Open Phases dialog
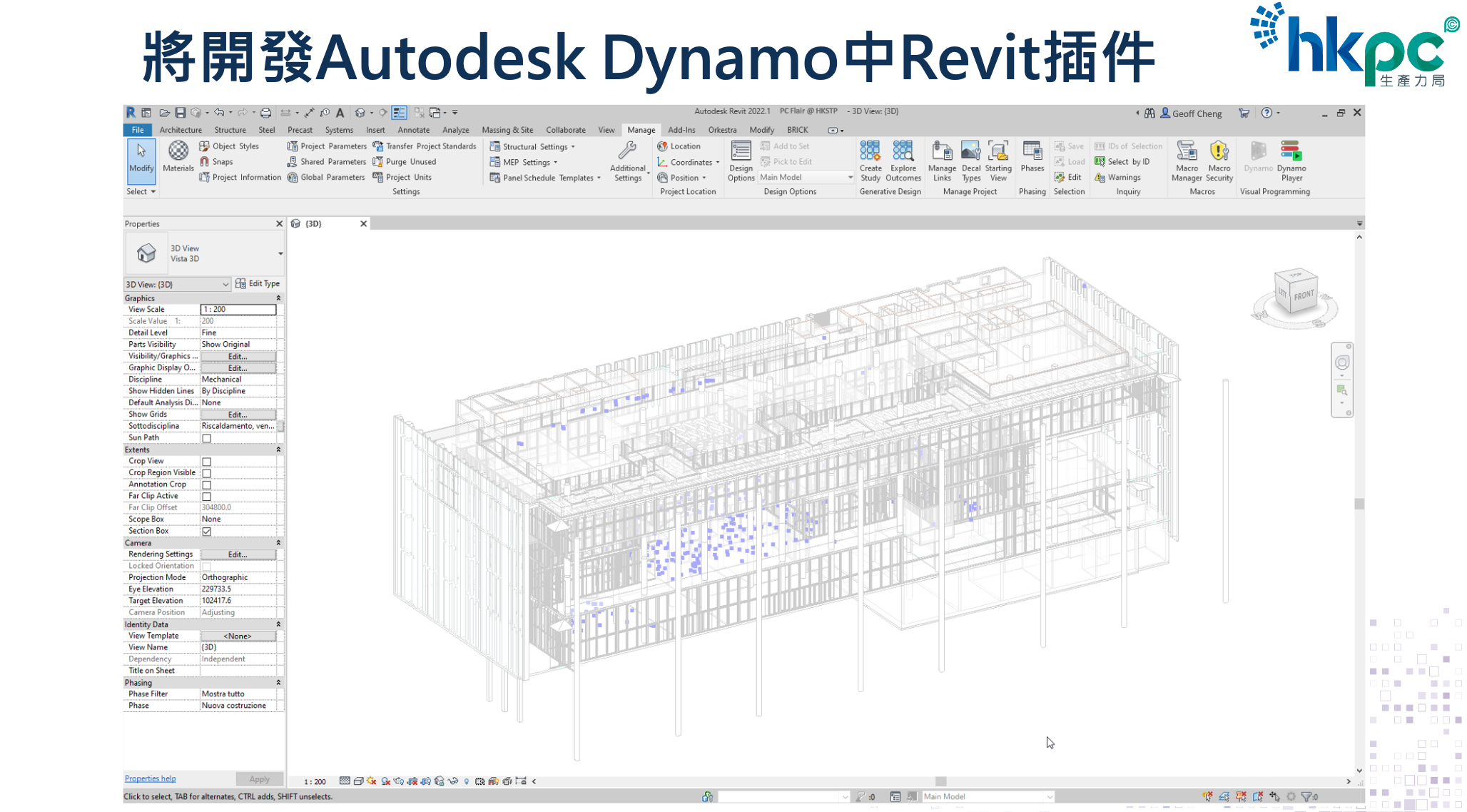The width and height of the screenshot is (1467, 812). (1032, 157)
